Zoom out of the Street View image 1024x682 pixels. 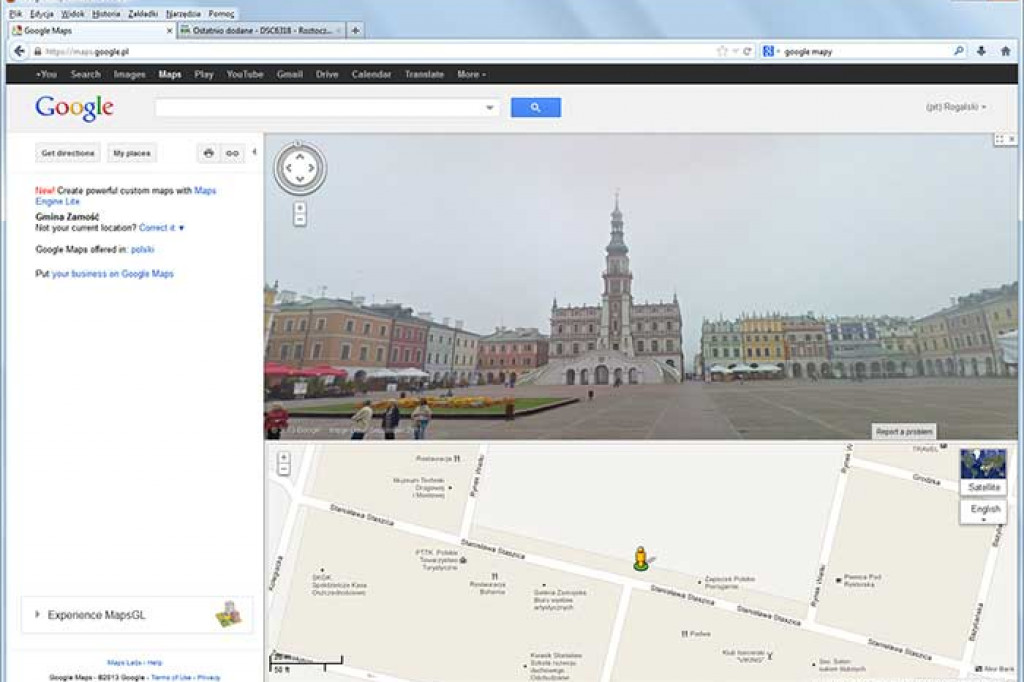tap(300, 220)
